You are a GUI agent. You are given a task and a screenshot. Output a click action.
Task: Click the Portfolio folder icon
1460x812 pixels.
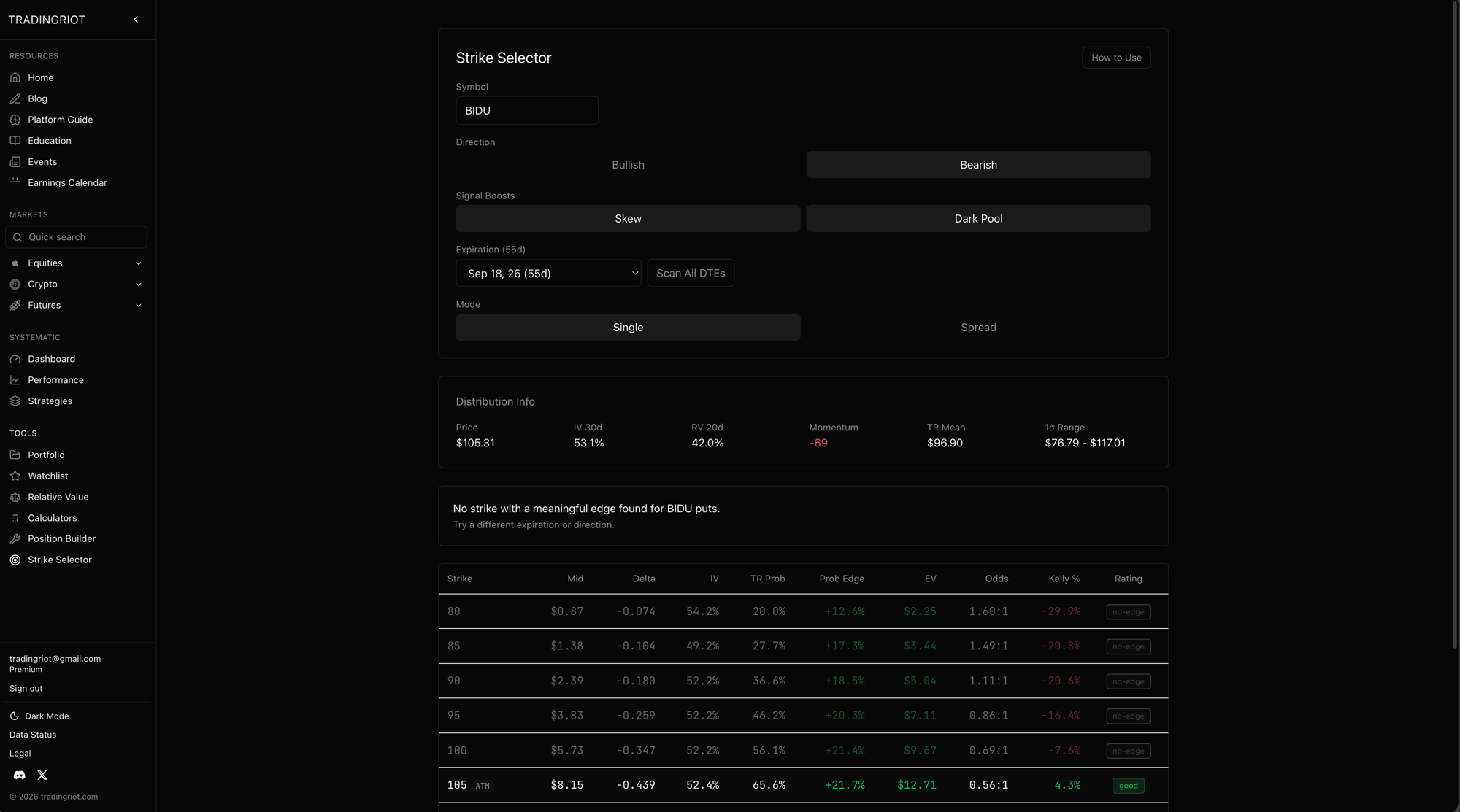click(x=15, y=455)
